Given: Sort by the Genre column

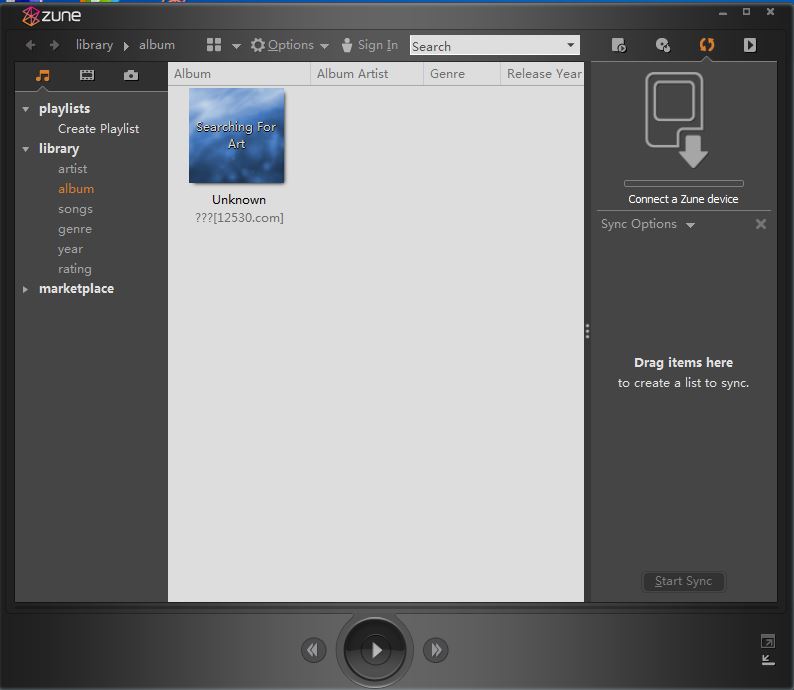Looking at the screenshot, I should (x=461, y=74).
